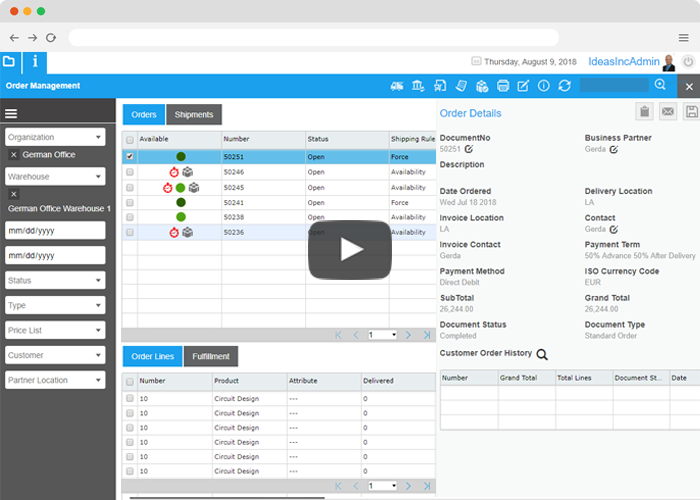
Task: Click the red timer icon on order 50246
Action: 174,172
